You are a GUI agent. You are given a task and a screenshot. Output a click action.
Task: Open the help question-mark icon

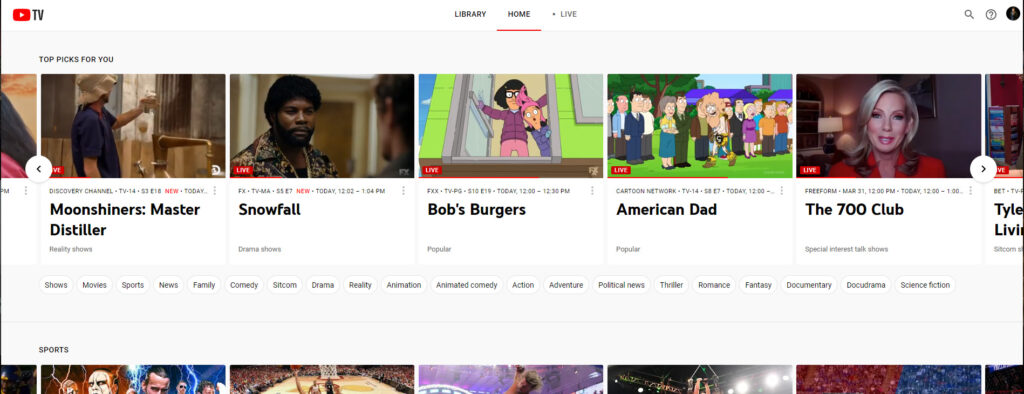pyautogui.click(x=991, y=14)
